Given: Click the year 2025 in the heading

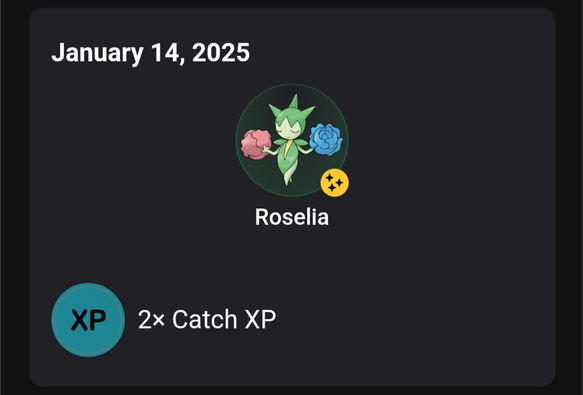Looking at the screenshot, I should (x=221, y=52).
